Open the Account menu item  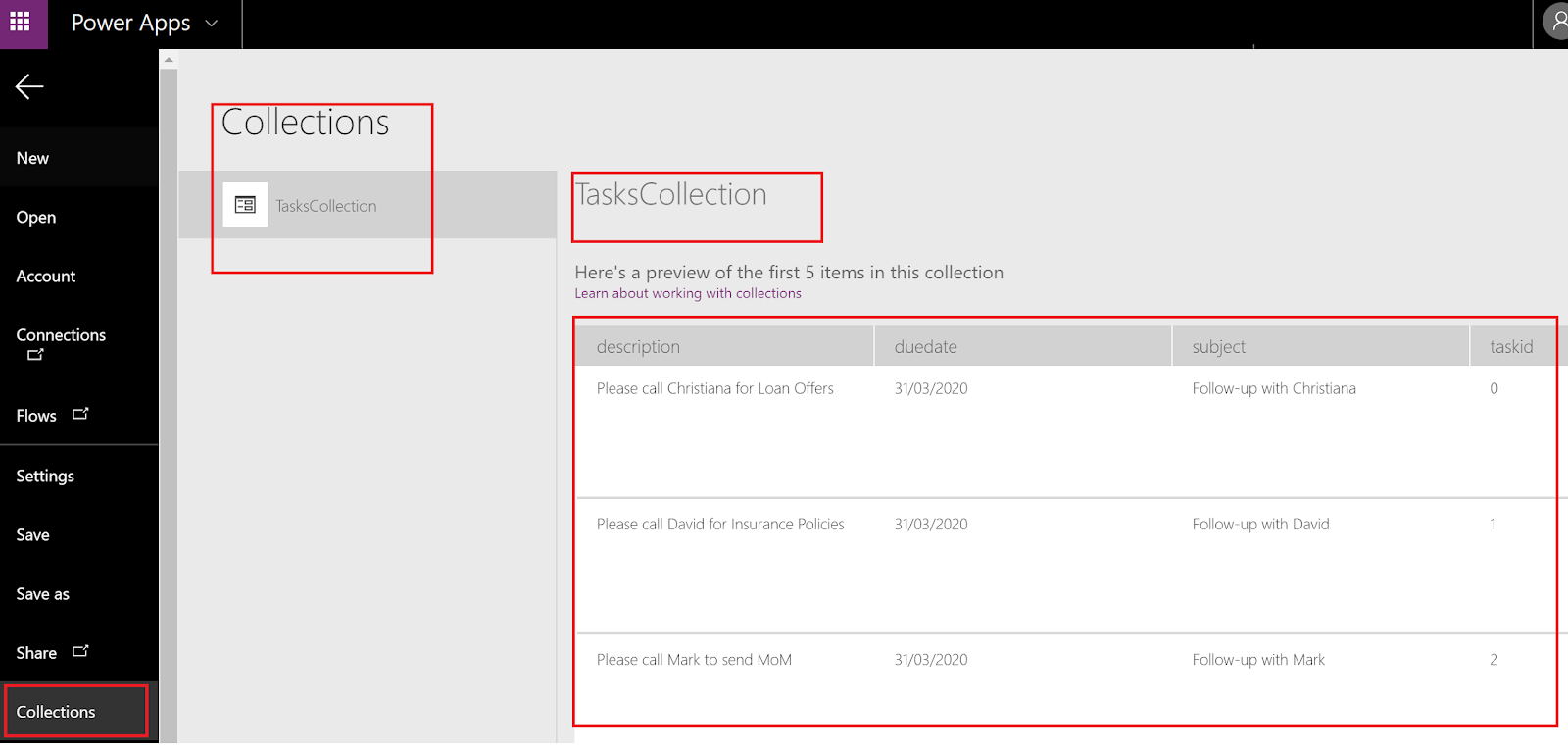(79, 277)
